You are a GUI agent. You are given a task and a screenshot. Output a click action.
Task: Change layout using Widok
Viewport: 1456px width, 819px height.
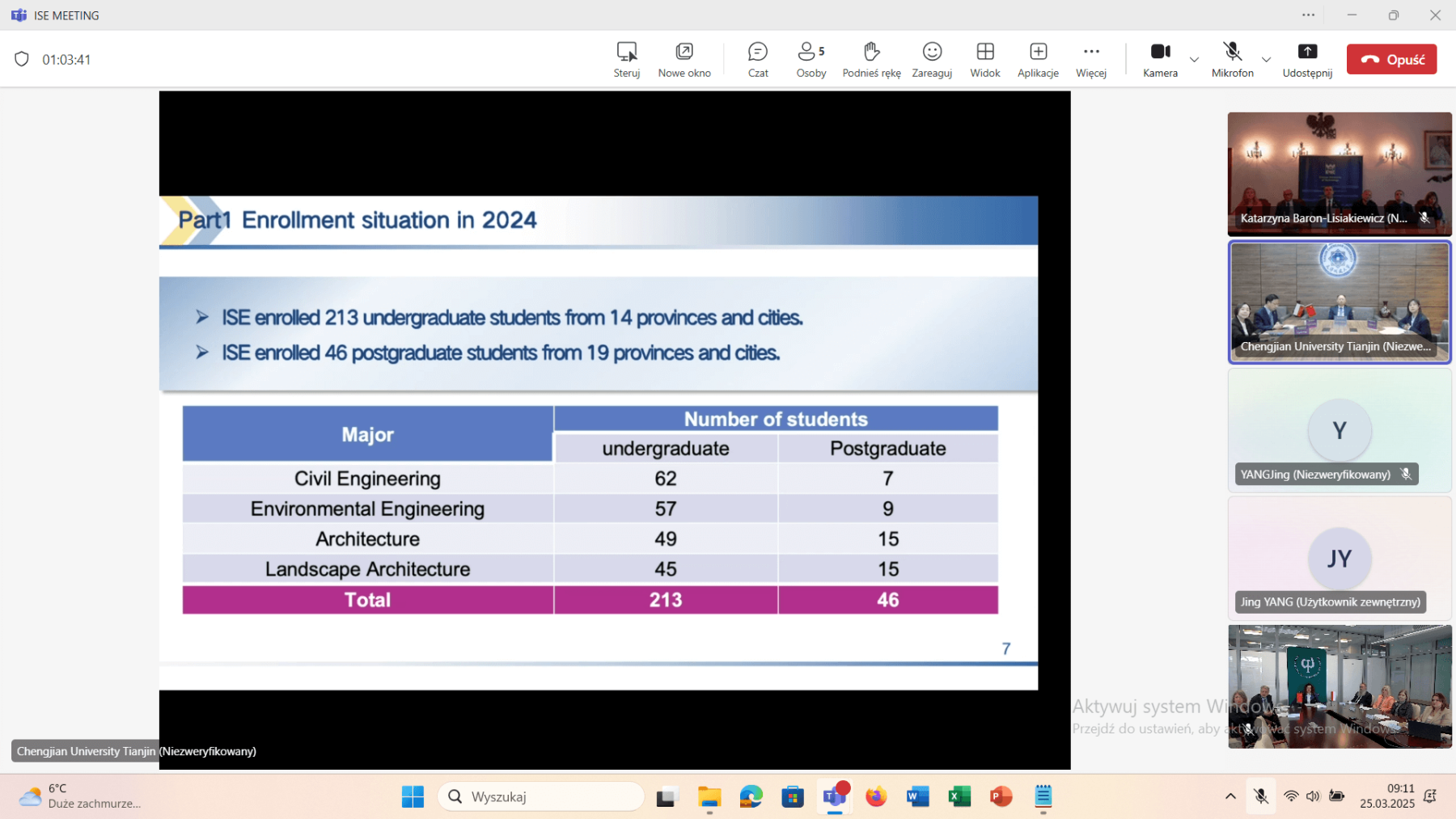click(985, 60)
